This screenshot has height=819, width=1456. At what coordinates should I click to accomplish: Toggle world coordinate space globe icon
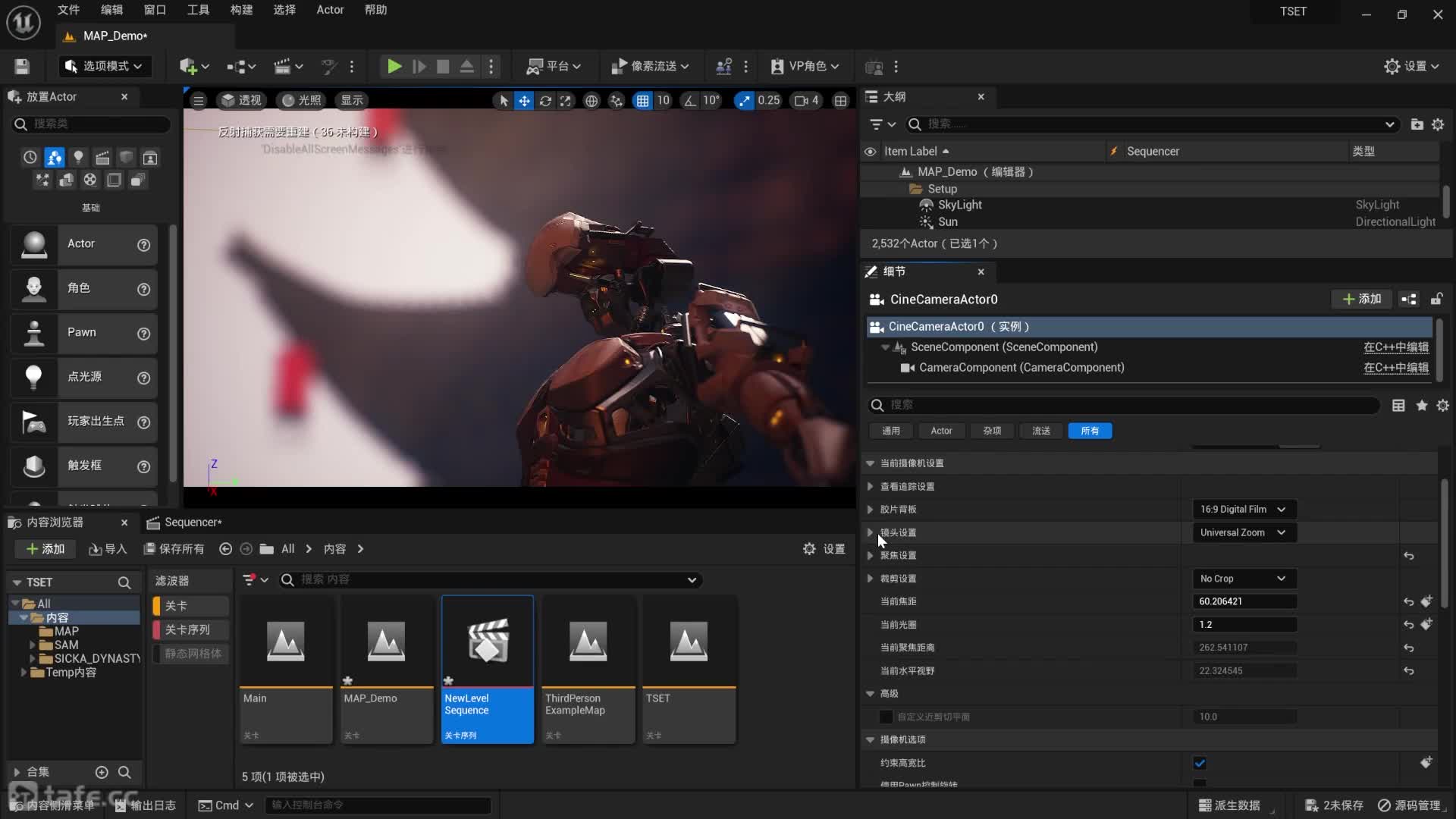591,100
